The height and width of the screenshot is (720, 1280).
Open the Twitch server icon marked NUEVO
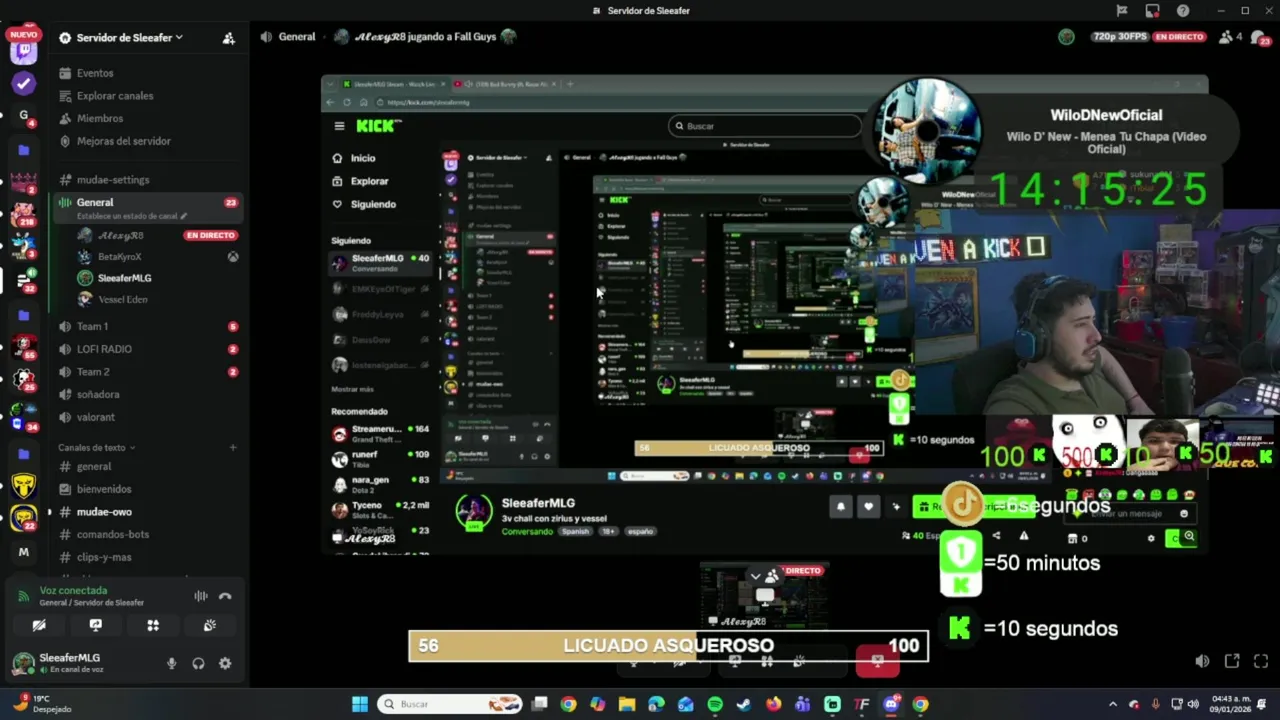(23, 51)
